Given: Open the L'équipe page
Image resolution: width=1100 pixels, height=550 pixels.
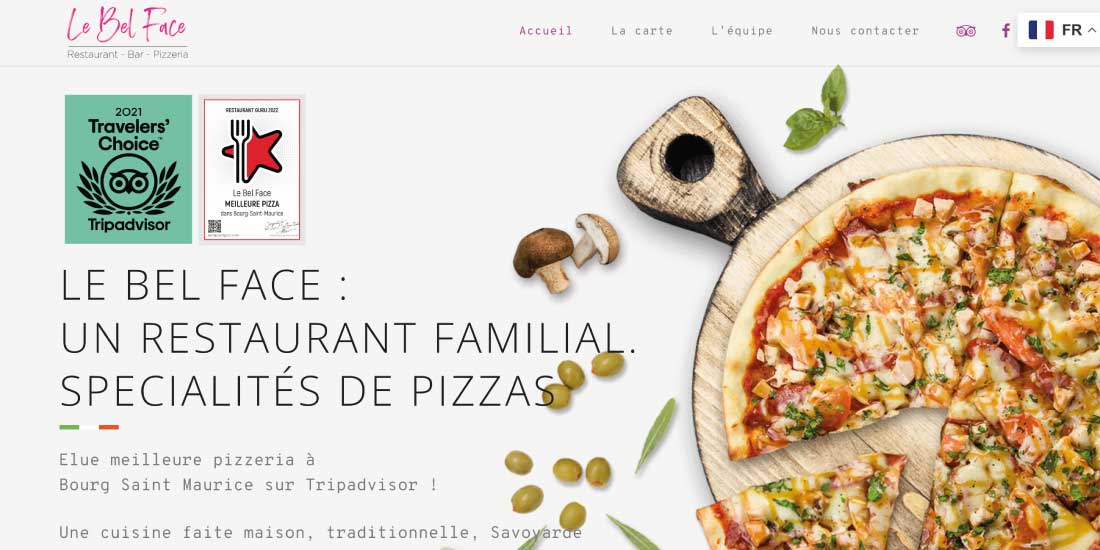Looking at the screenshot, I should pos(742,31).
